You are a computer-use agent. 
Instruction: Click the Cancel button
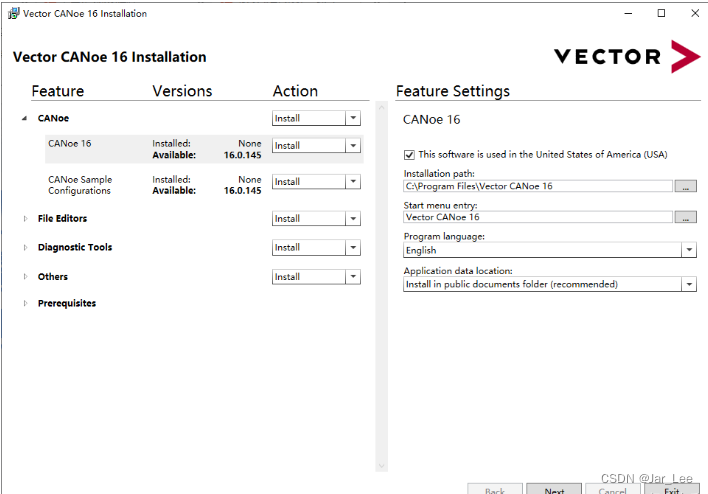click(613, 489)
